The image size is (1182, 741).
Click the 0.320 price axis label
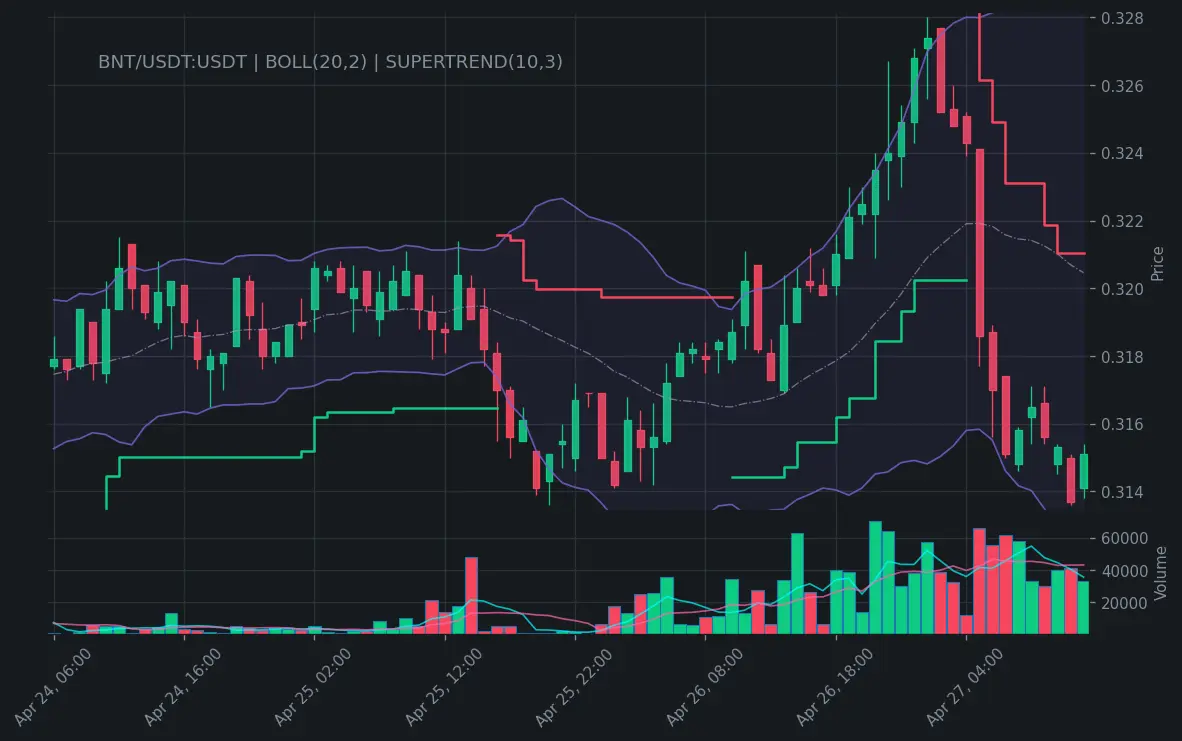pyautogui.click(x=1122, y=289)
